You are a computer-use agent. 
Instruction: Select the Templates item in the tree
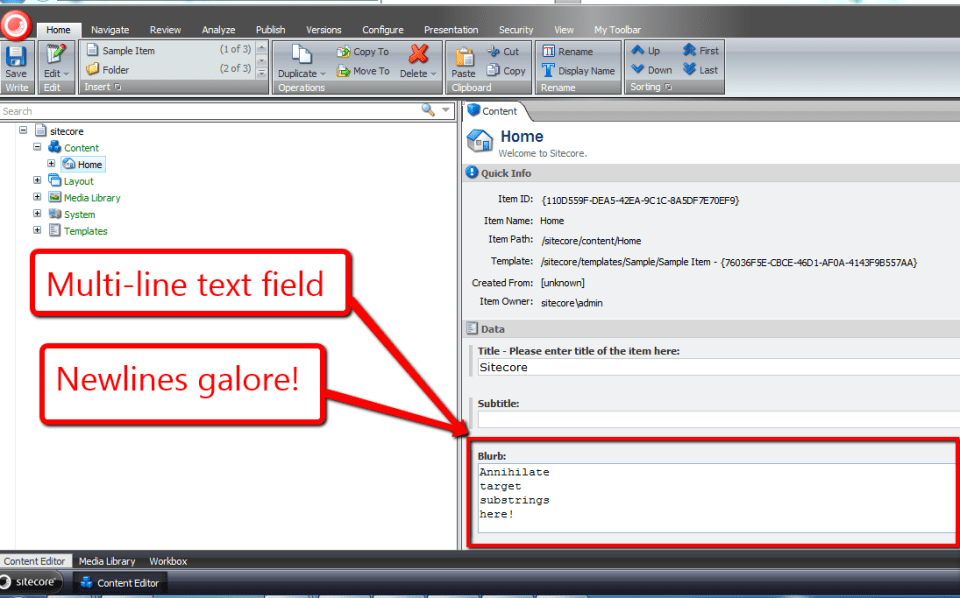(85, 231)
